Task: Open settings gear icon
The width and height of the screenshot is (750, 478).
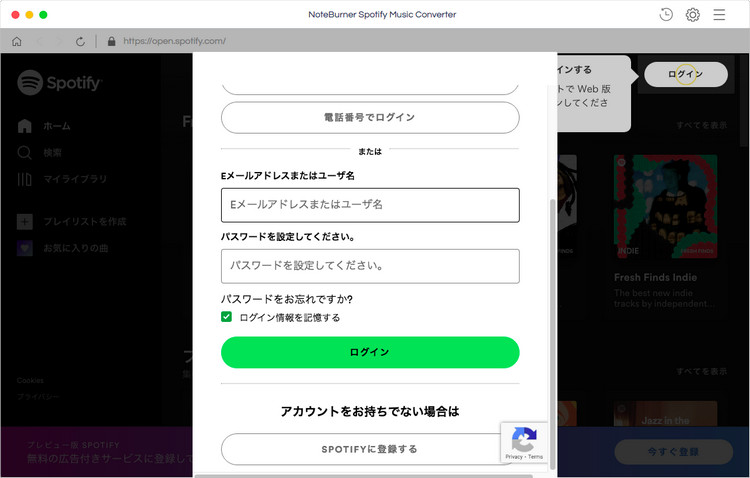Action: (693, 14)
